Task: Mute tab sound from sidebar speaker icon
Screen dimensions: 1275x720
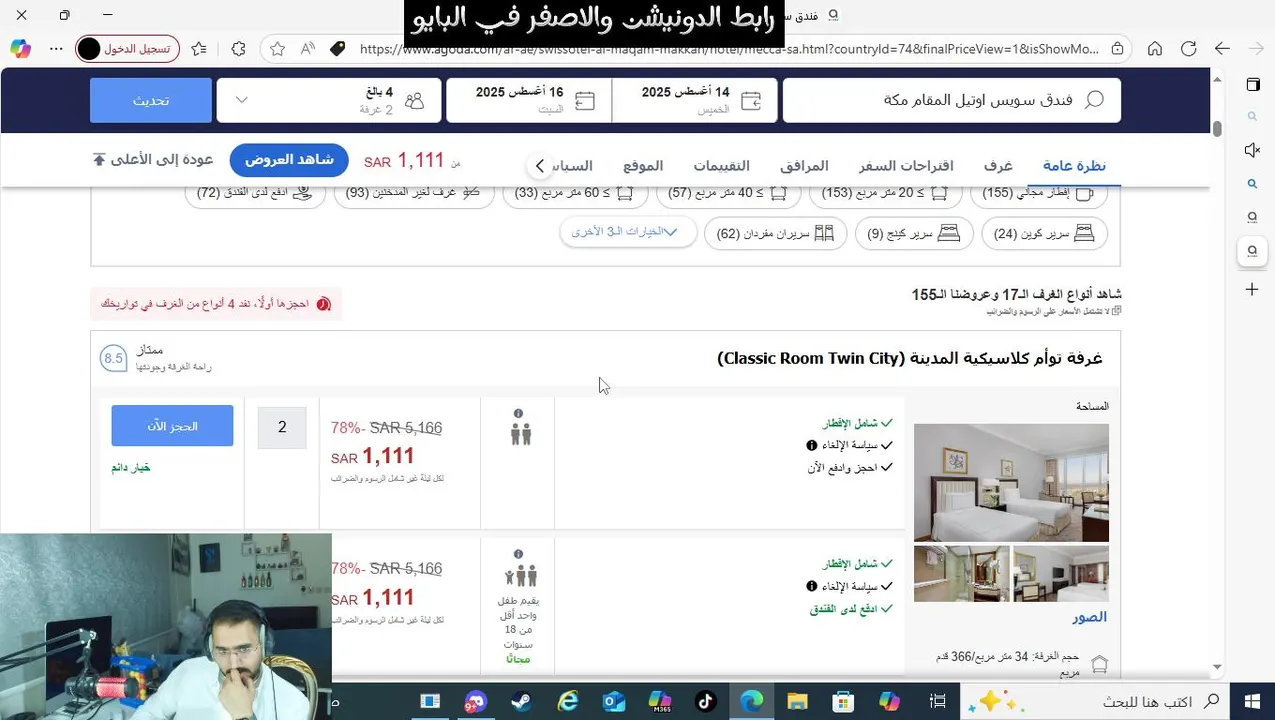Action: (x=1252, y=150)
